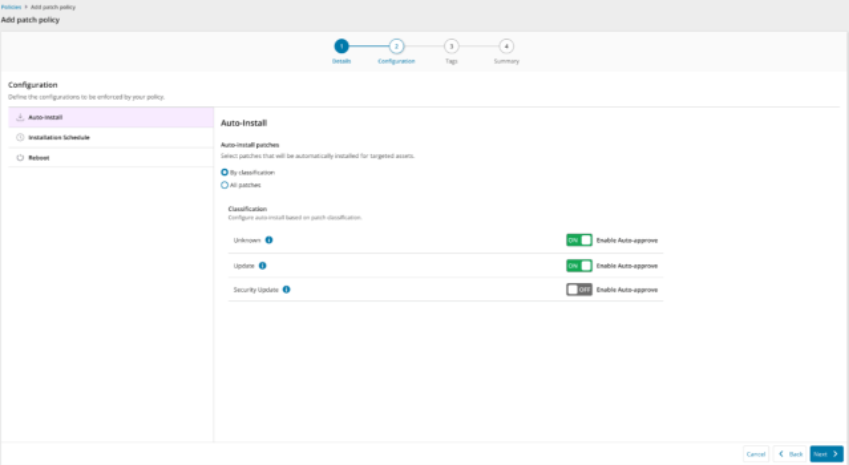Cancel the patch policy creation
The width and height of the screenshot is (849, 465).
point(755,453)
